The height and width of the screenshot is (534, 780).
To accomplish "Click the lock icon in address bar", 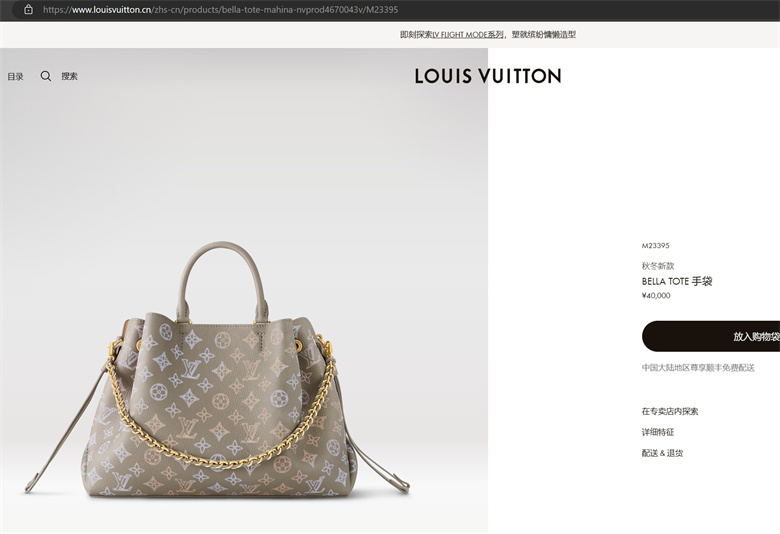I will coord(28,9).
